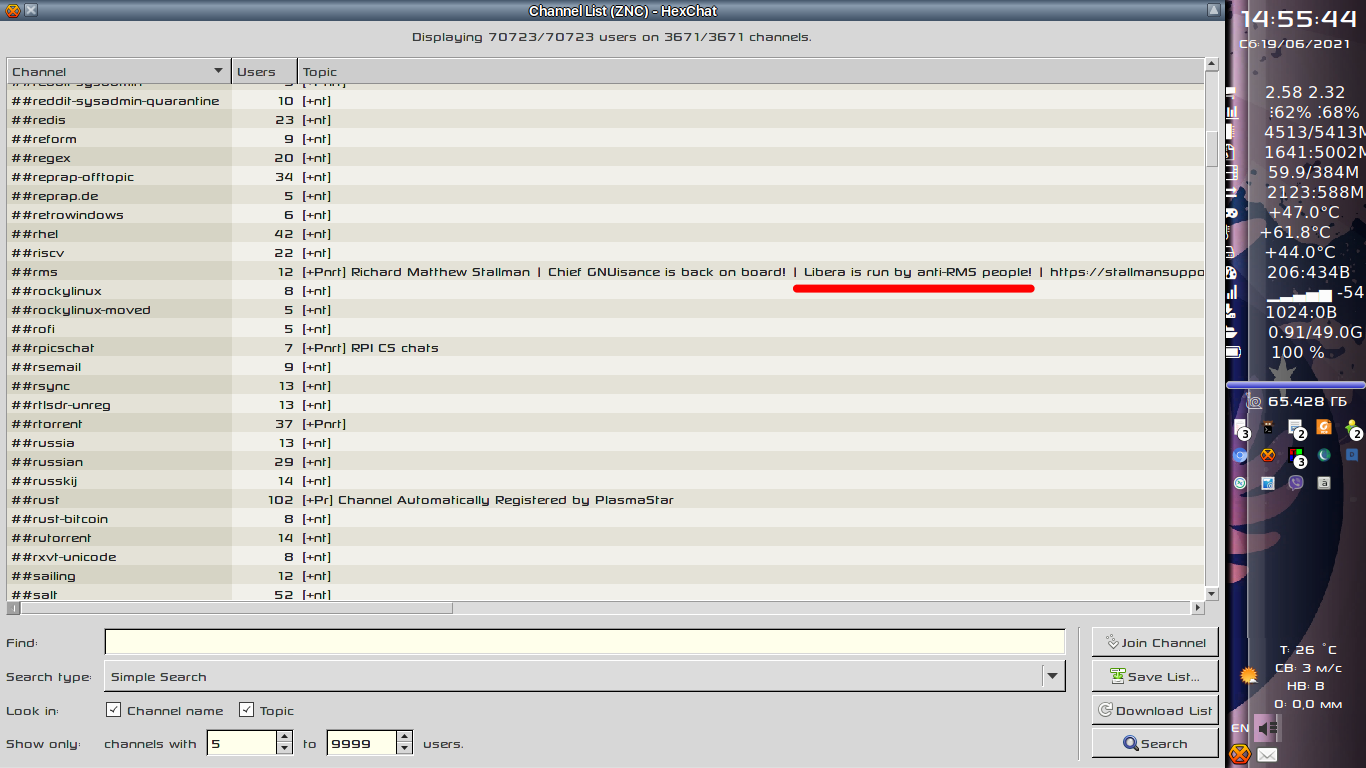Select the ##rust channel row

605,500
